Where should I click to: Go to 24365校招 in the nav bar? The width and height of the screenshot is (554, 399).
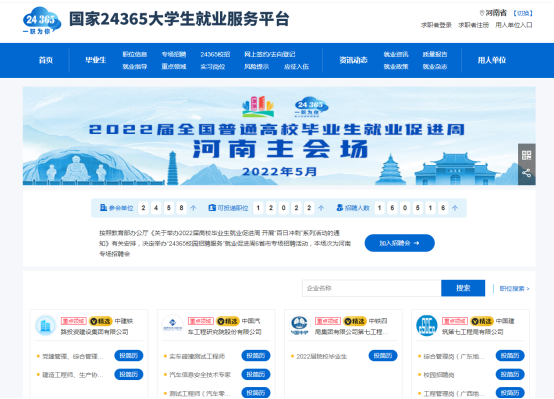pyautogui.click(x=215, y=54)
